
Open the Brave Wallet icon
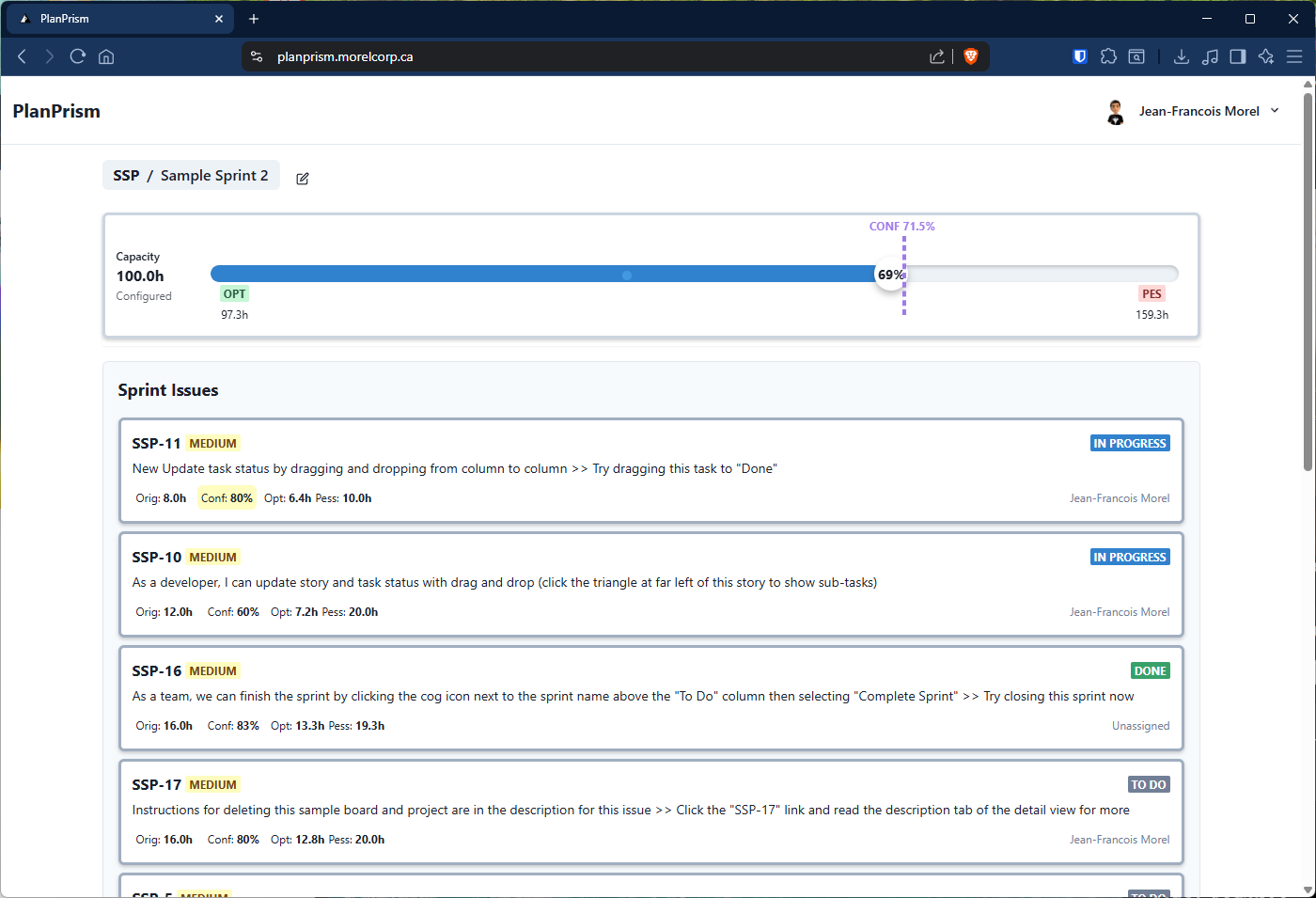[1136, 56]
